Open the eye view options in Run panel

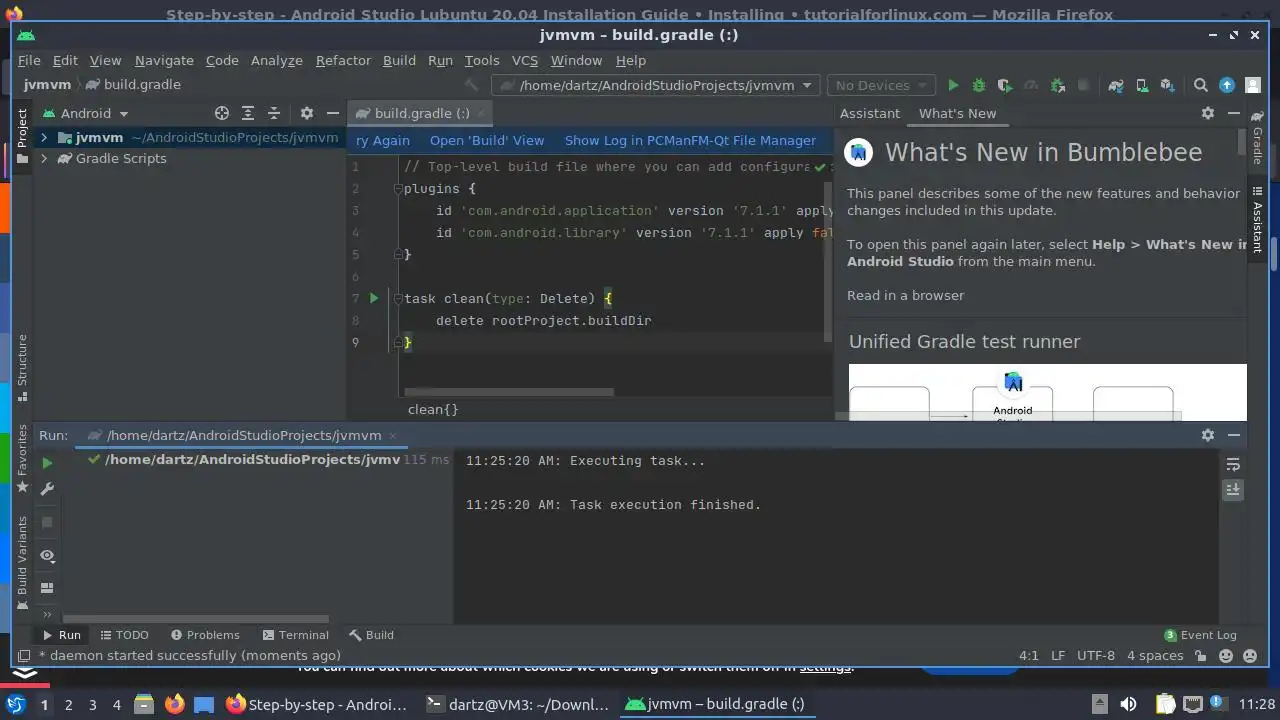click(47, 555)
